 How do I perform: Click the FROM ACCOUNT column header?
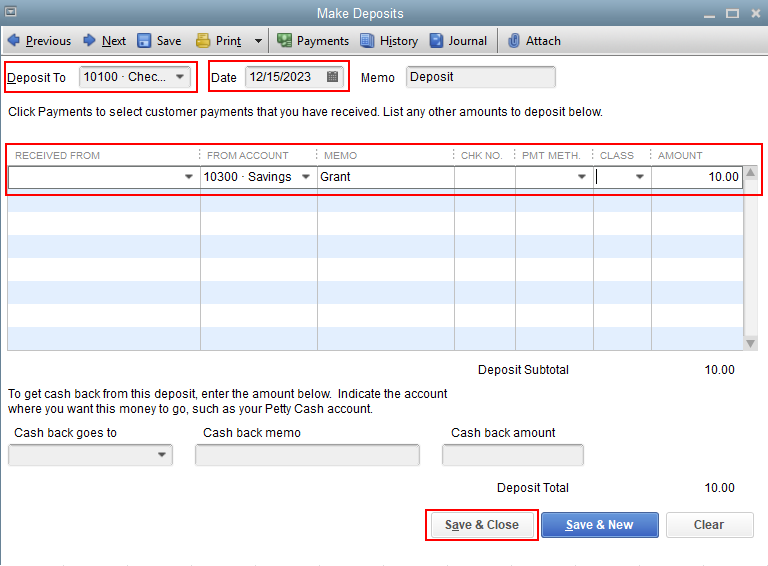[x=247, y=156]
